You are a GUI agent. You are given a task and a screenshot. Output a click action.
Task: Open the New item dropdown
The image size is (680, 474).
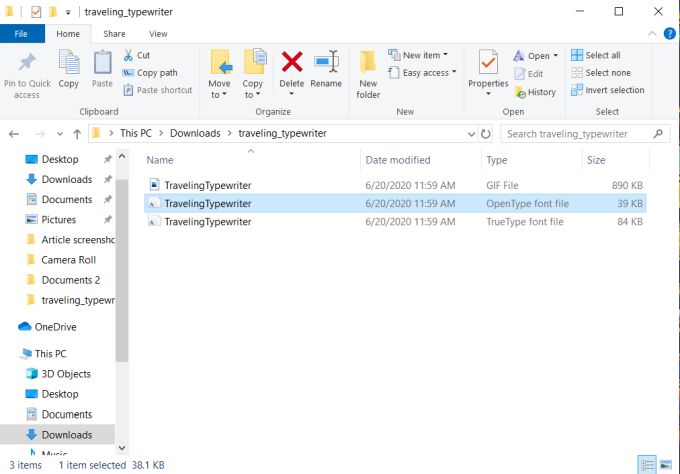tap(418, 55)
